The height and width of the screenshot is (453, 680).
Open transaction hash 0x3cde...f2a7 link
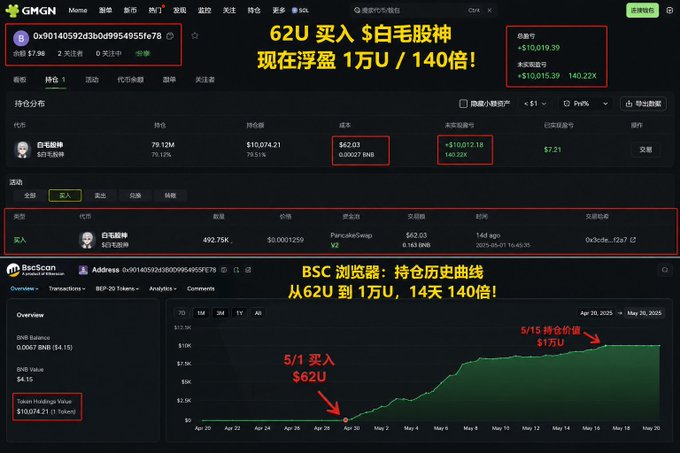[606, 240]
